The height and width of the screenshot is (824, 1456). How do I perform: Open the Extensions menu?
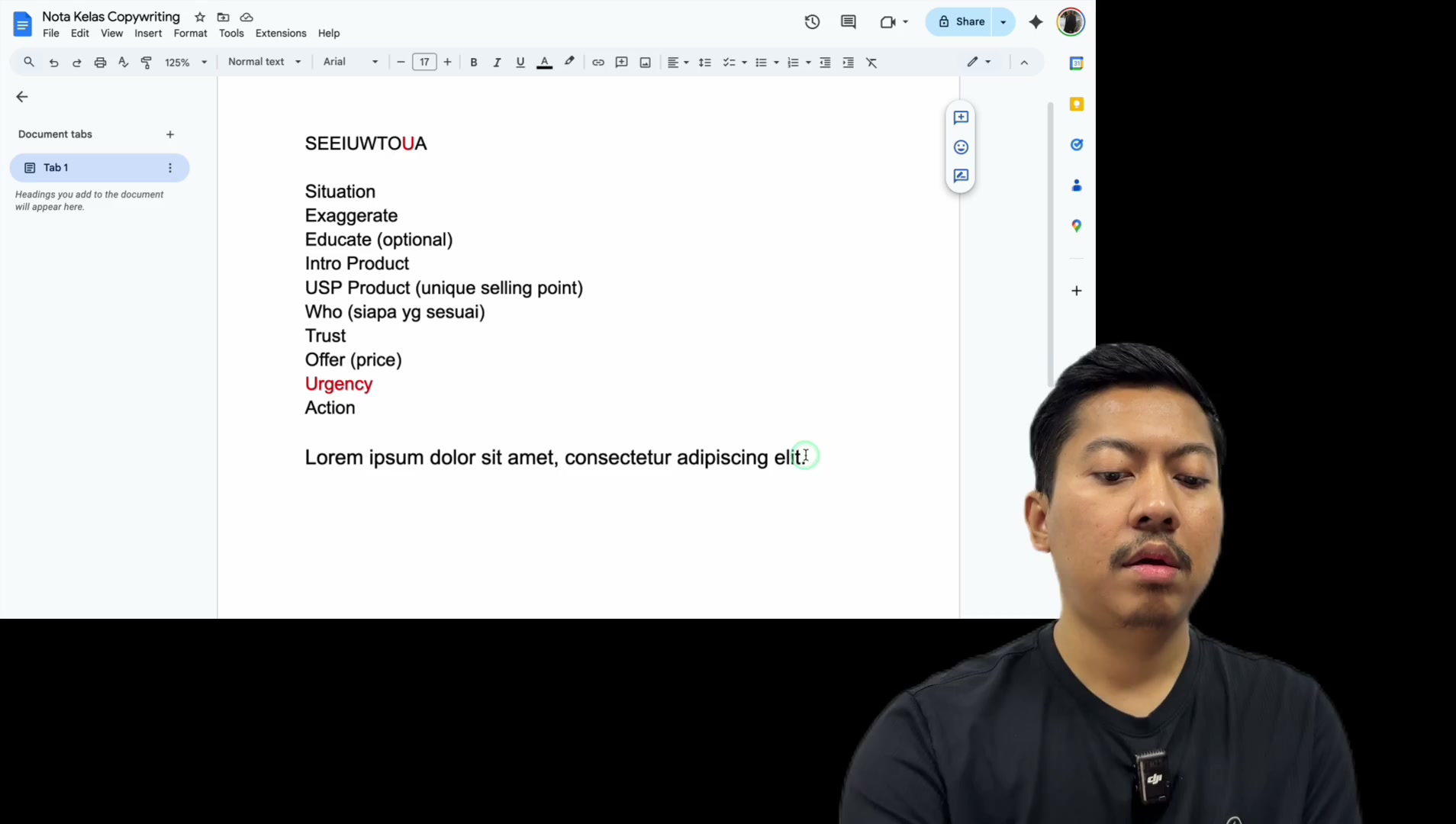(281, 34)
